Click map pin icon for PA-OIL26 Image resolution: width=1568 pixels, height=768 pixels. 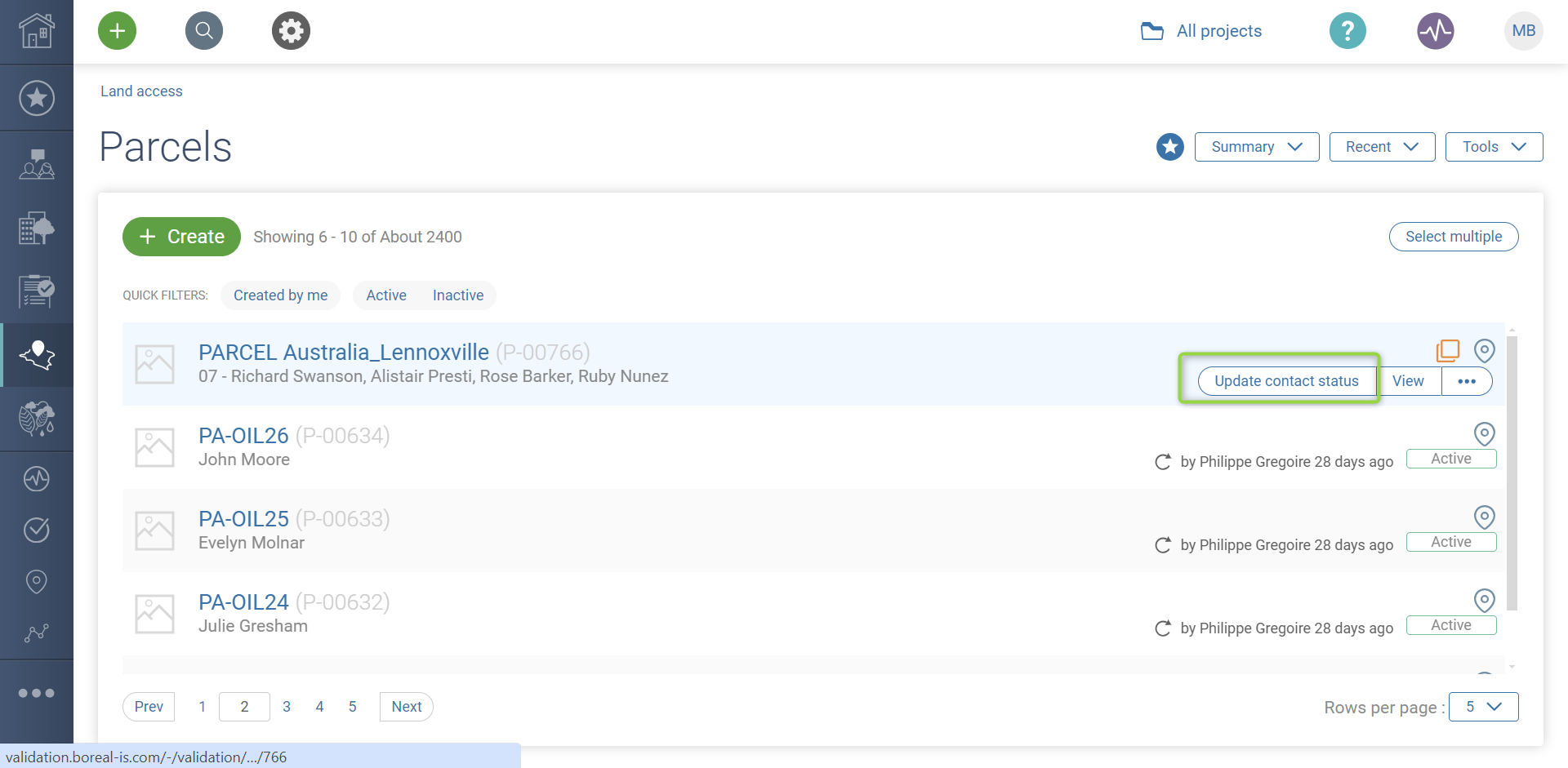(x=1484, y=433)
